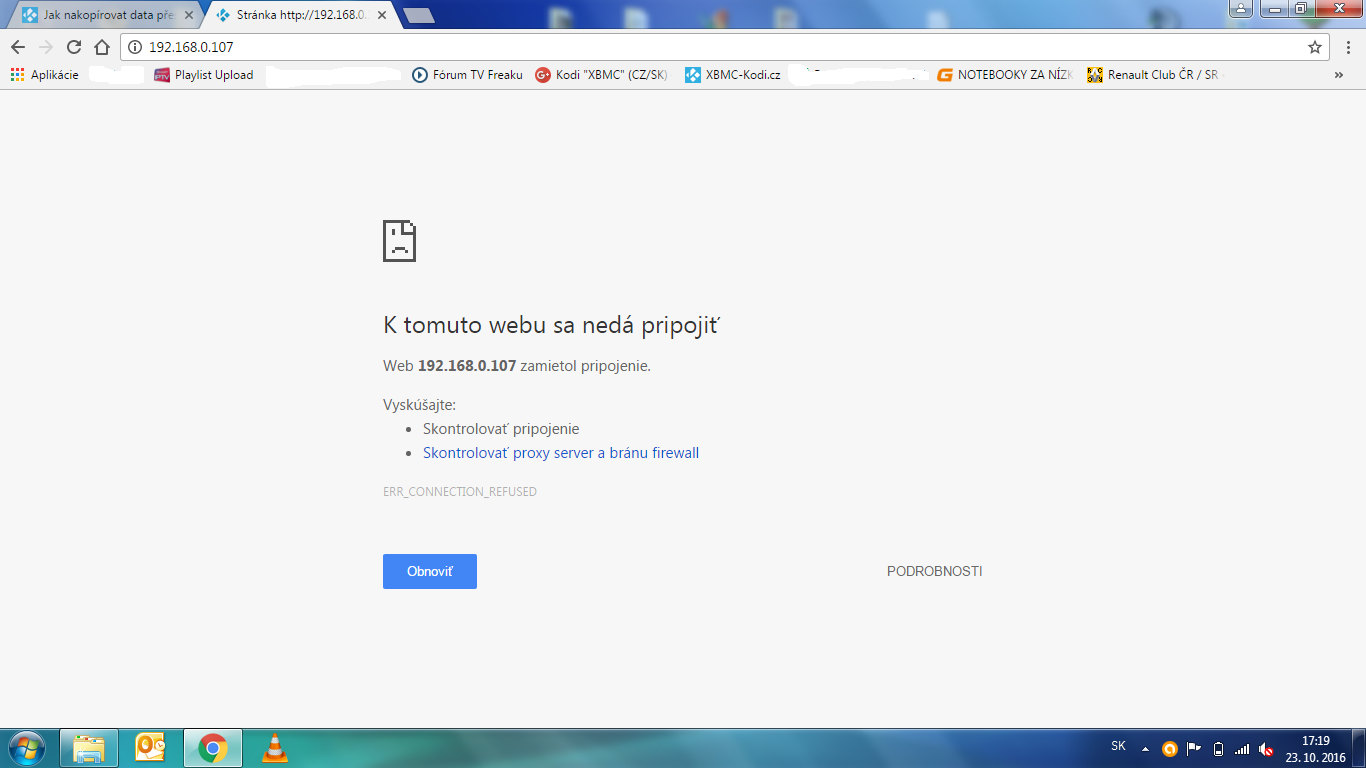Click Skontrolovať proxy server a bránu firewall
The width and height of the screenshot is (1366, 768).
click(x=560, y=453)
